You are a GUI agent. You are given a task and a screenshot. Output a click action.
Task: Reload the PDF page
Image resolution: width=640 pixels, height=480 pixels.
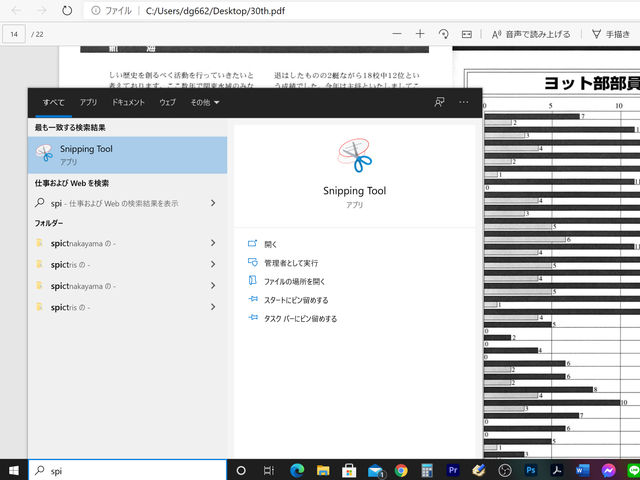coord(67,11)
